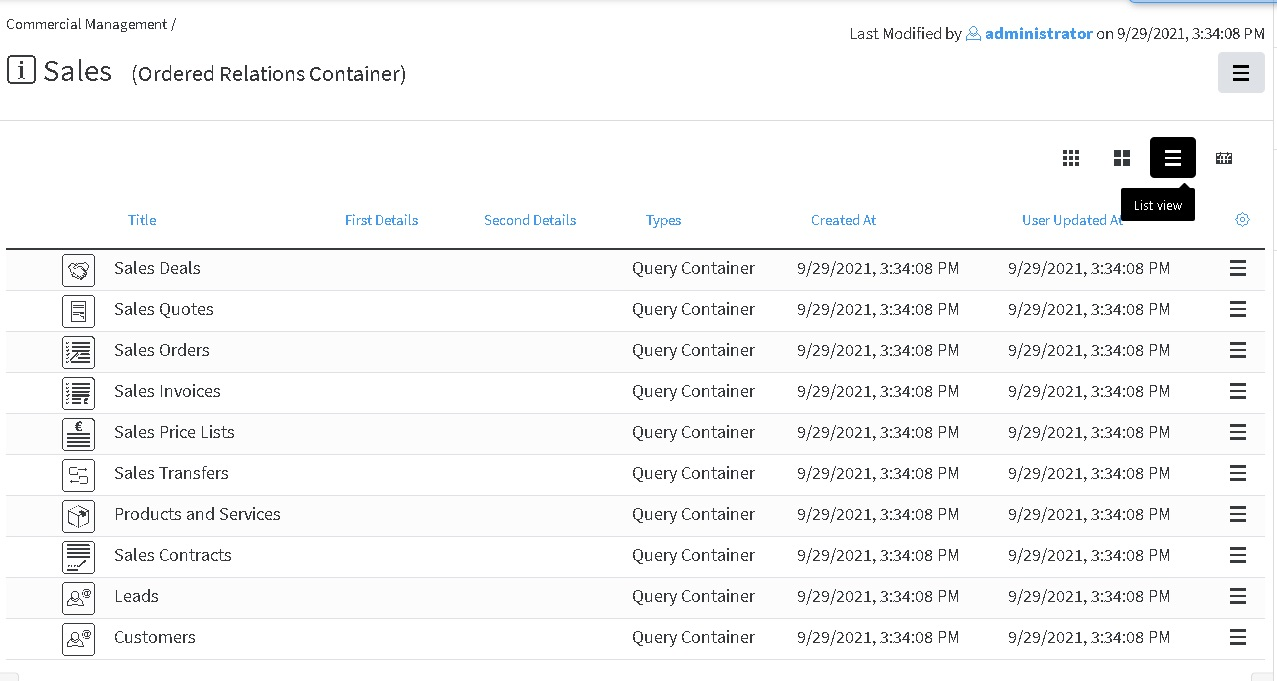Click the info icon beside Sales heading

click(x=21, y=70)
